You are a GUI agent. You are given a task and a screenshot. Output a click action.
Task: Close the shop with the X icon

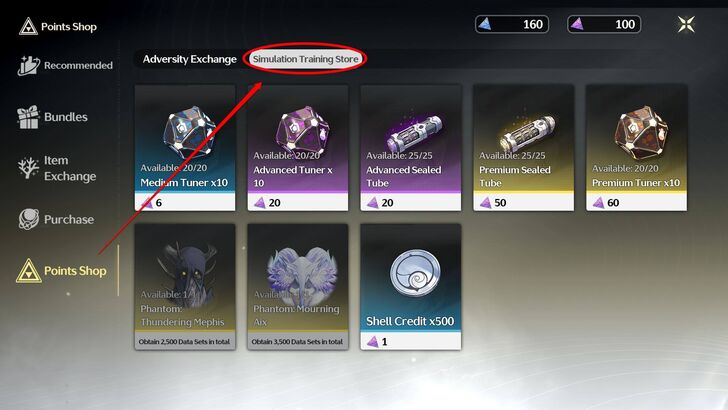point(686,24)
